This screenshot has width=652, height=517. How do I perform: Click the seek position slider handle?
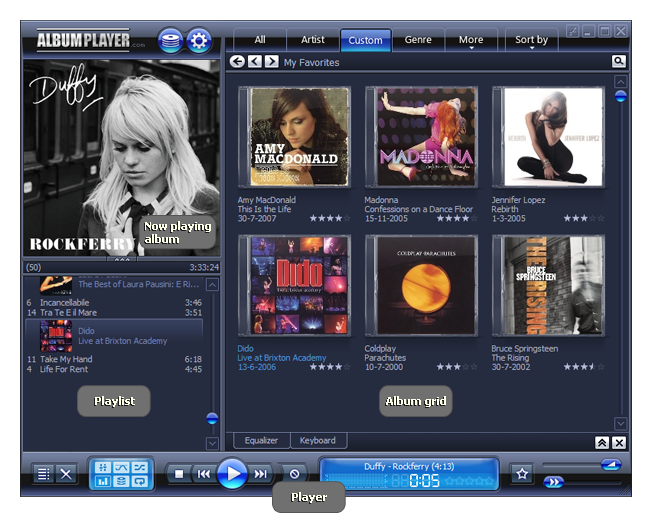pos(553,482)
